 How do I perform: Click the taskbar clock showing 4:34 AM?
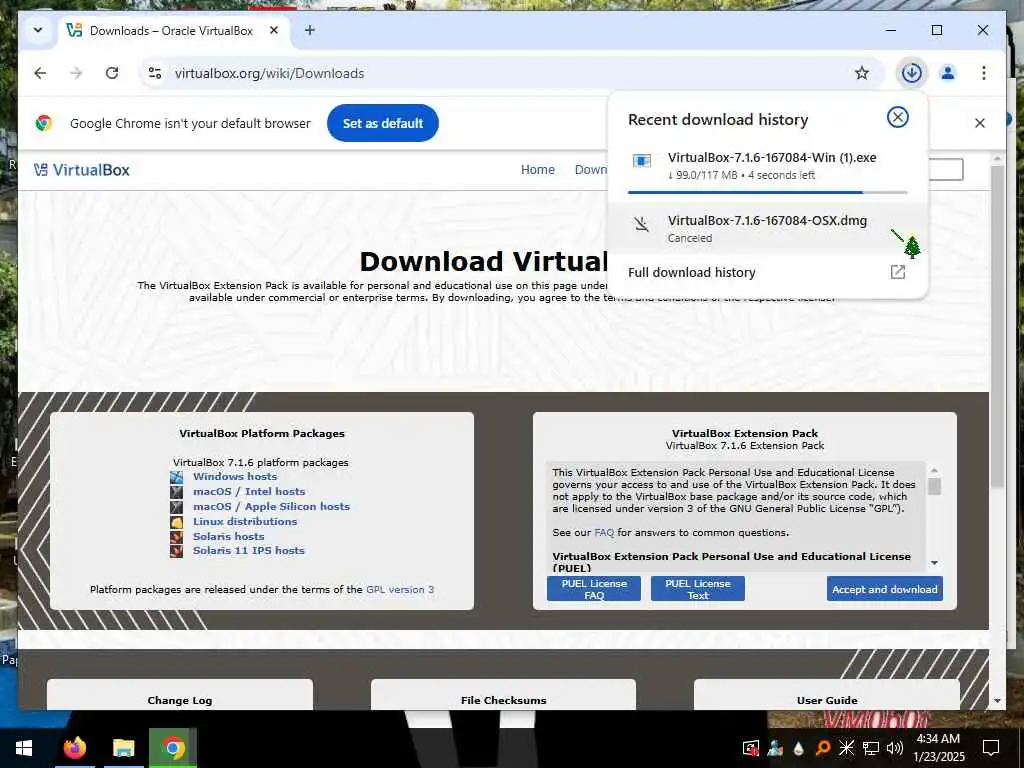point(938,748)
